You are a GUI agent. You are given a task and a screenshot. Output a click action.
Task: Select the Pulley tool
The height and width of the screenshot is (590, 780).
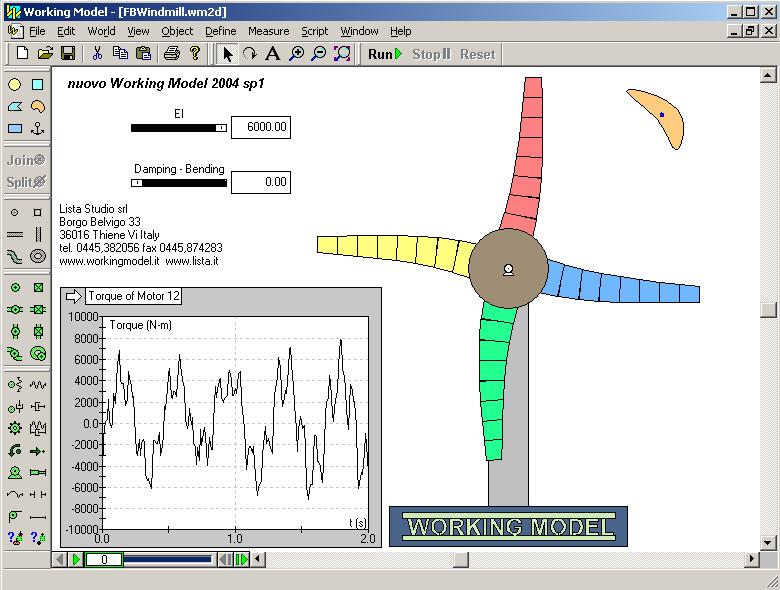(15, 516)
